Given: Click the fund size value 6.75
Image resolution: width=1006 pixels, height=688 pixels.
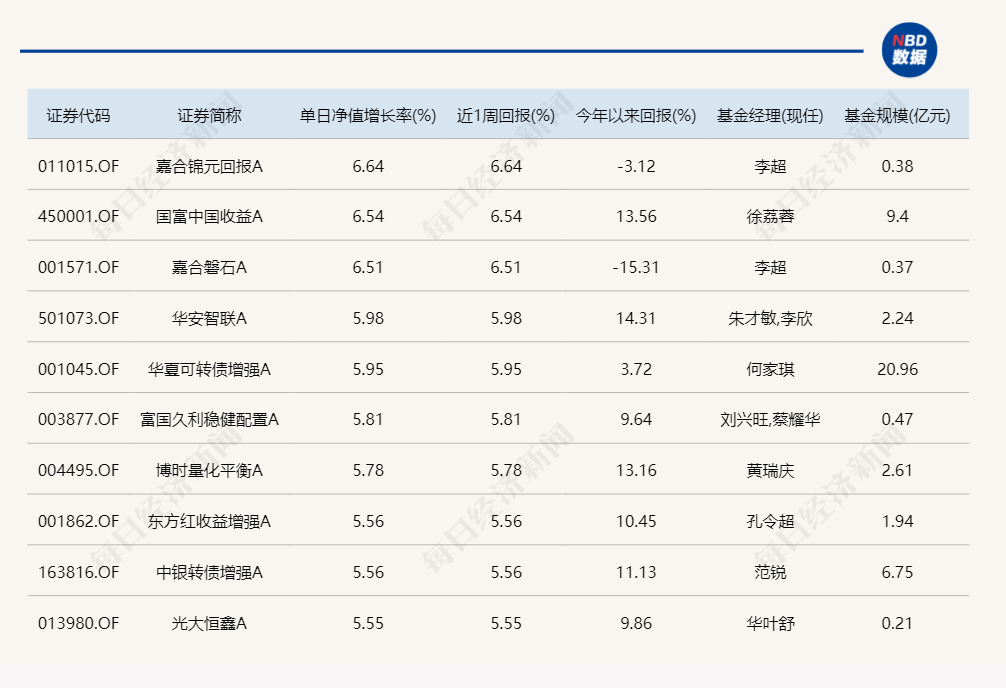Looking at the screenshot, I should (897, 572).
